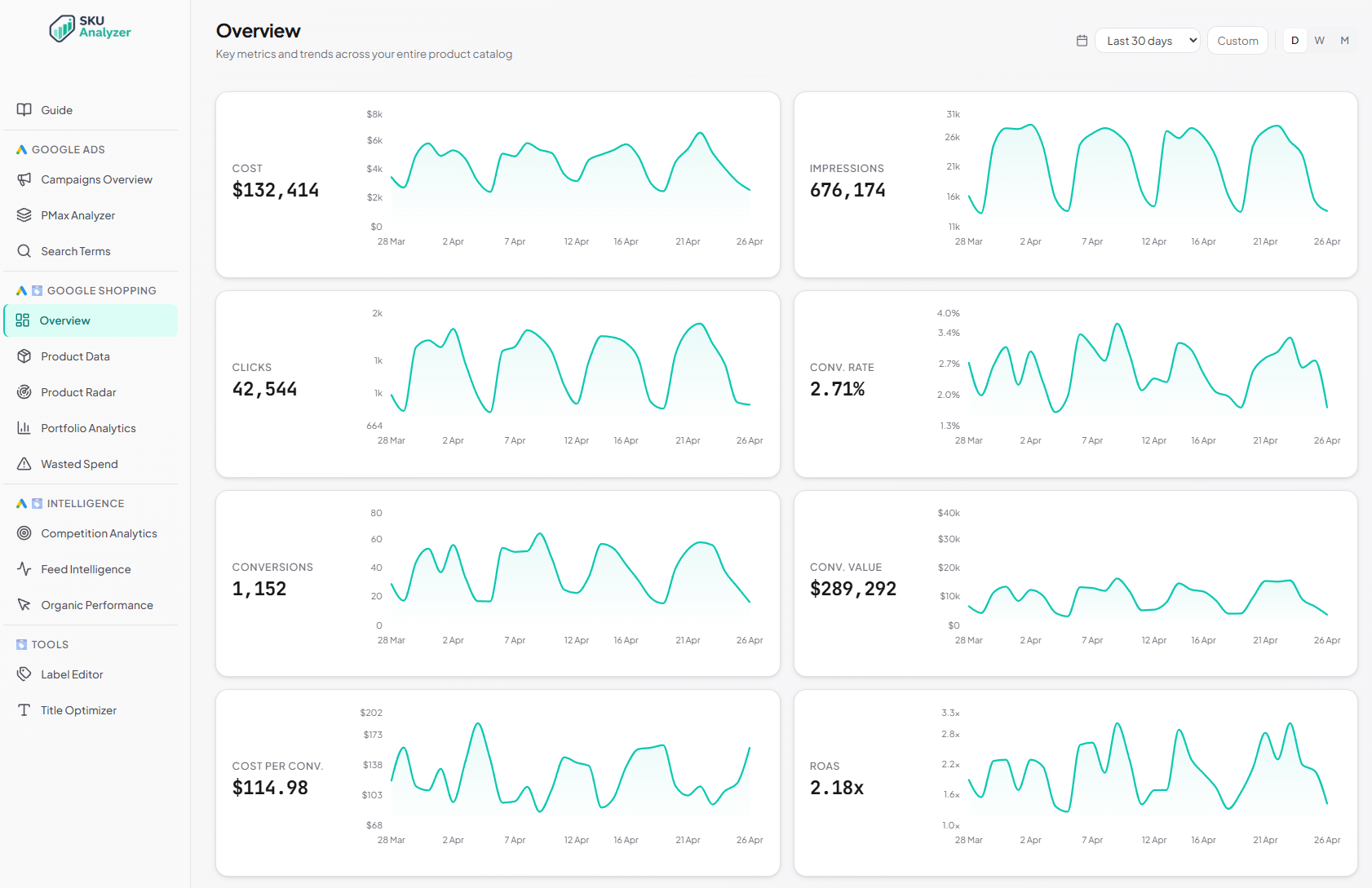Select Feed Intelligence waveform icon

pos(24,568)
